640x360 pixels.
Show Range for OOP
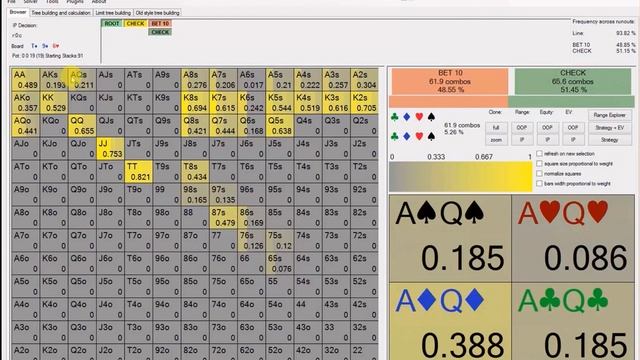[522, 128]
